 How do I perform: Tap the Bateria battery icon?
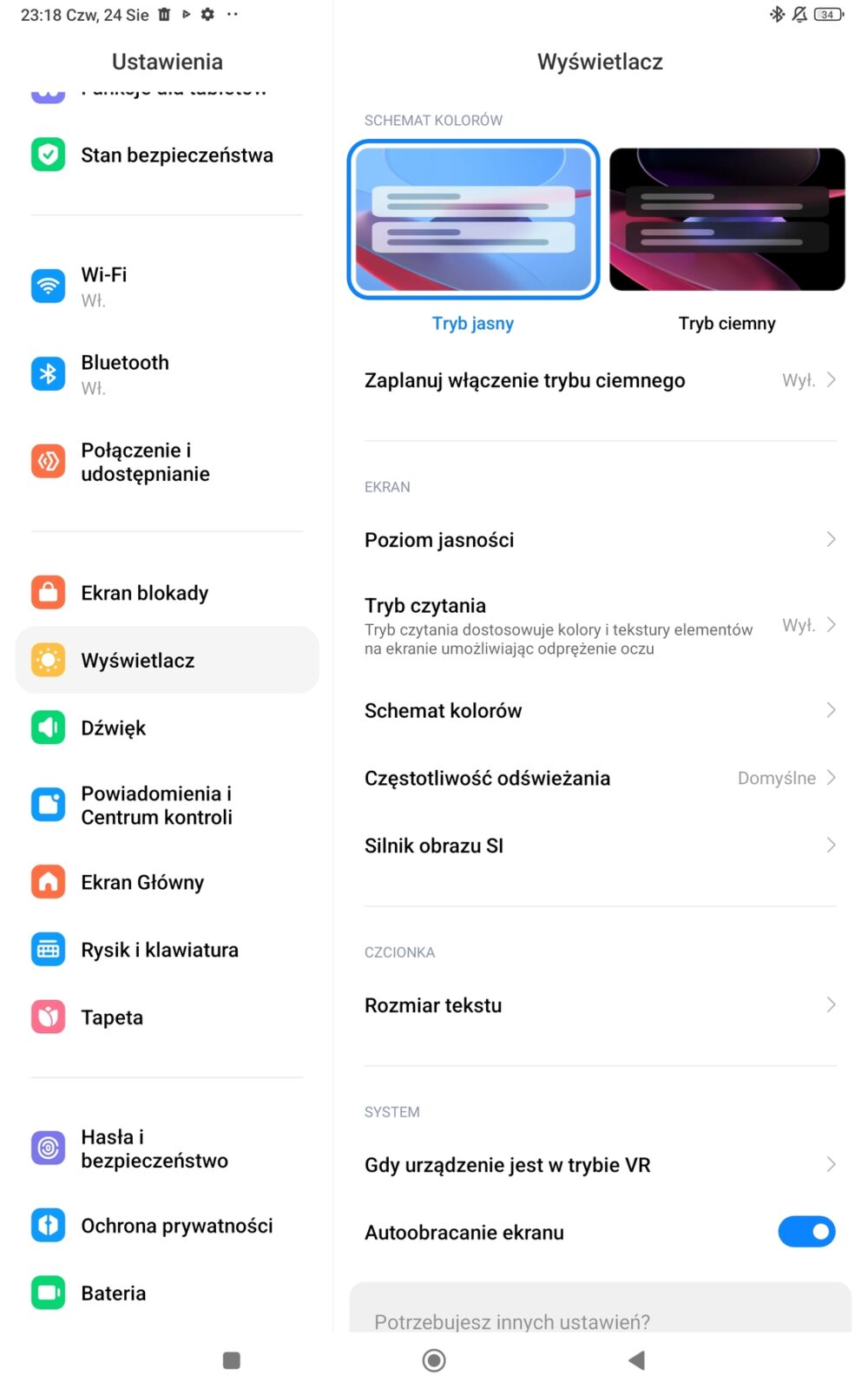(x=48, y=1293)
